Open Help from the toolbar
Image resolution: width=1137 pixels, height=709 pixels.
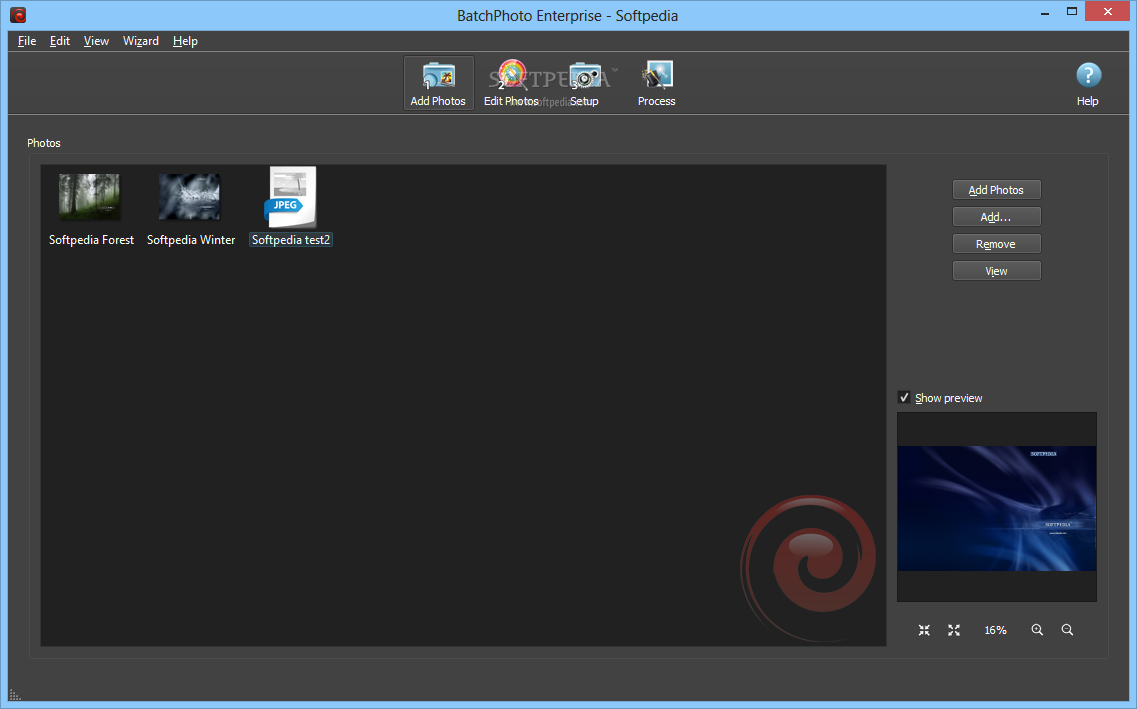(x=1088, y=84)
